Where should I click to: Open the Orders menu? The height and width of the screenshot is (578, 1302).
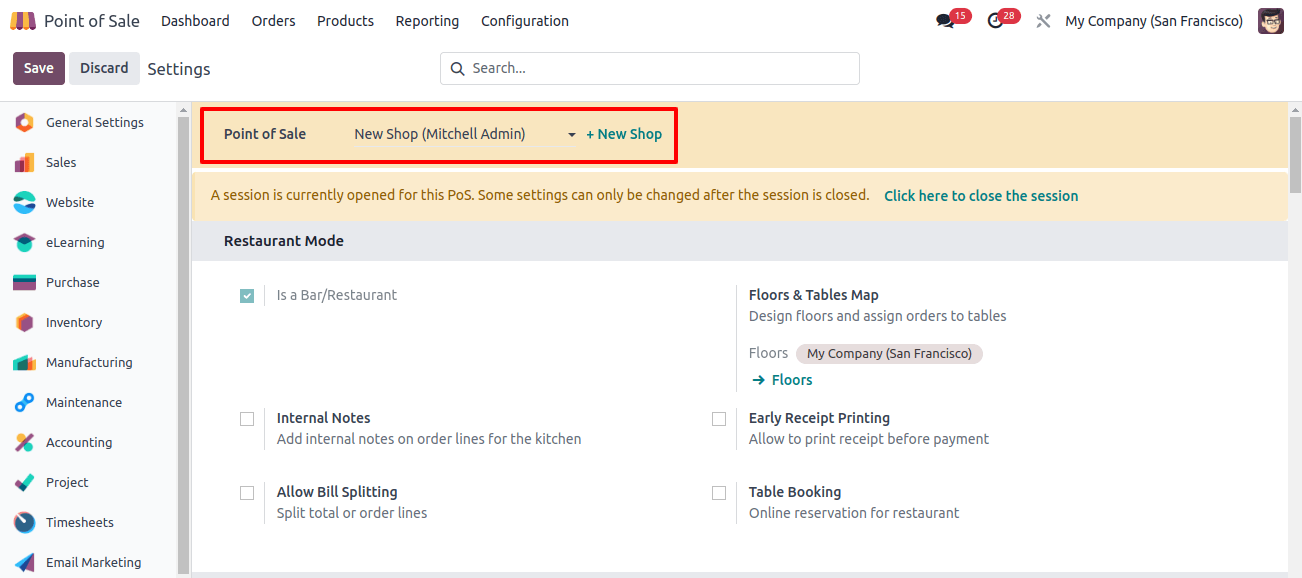pos(273,21)
